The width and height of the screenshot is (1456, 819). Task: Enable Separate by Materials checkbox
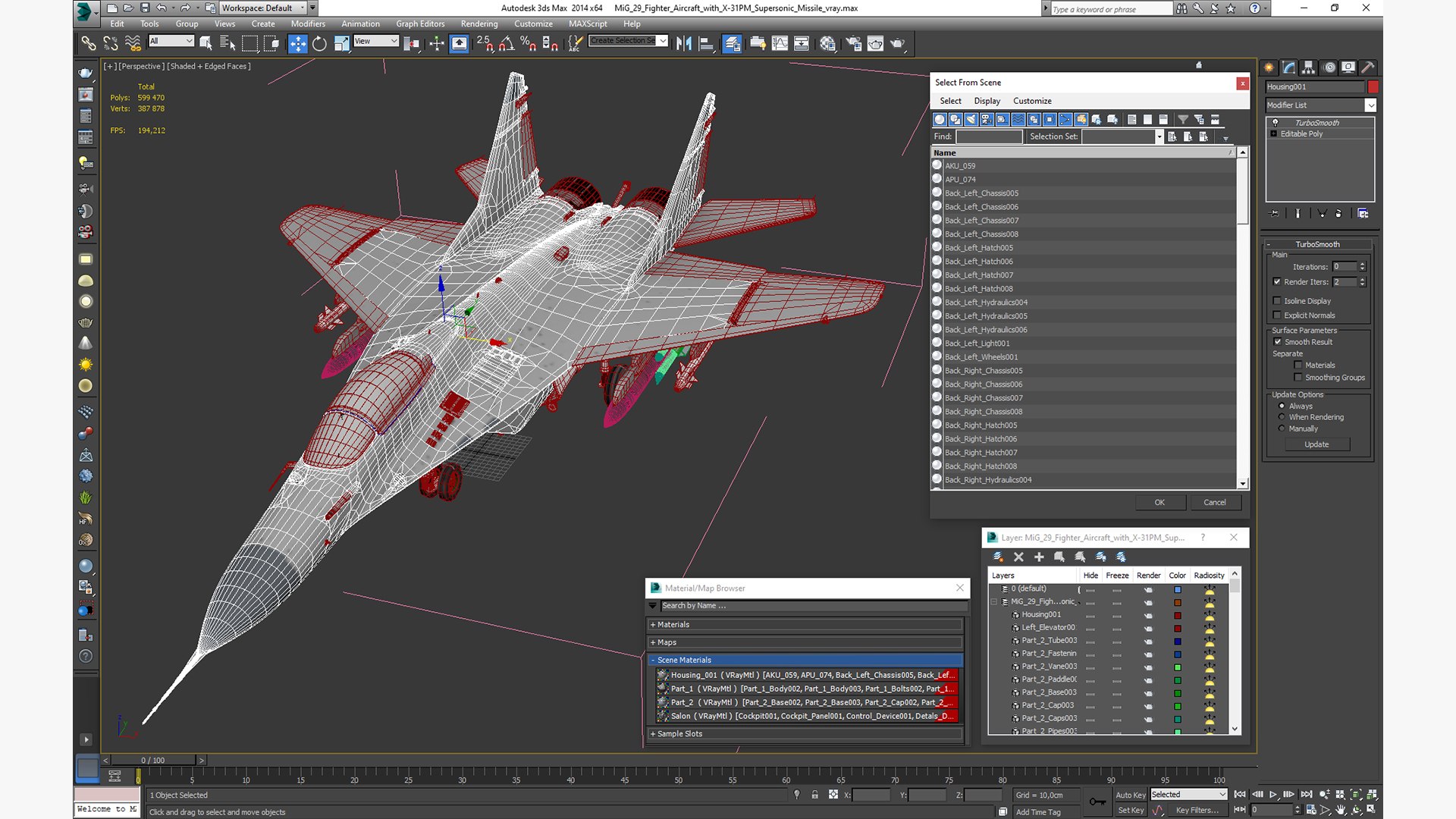coord(1298,365)
